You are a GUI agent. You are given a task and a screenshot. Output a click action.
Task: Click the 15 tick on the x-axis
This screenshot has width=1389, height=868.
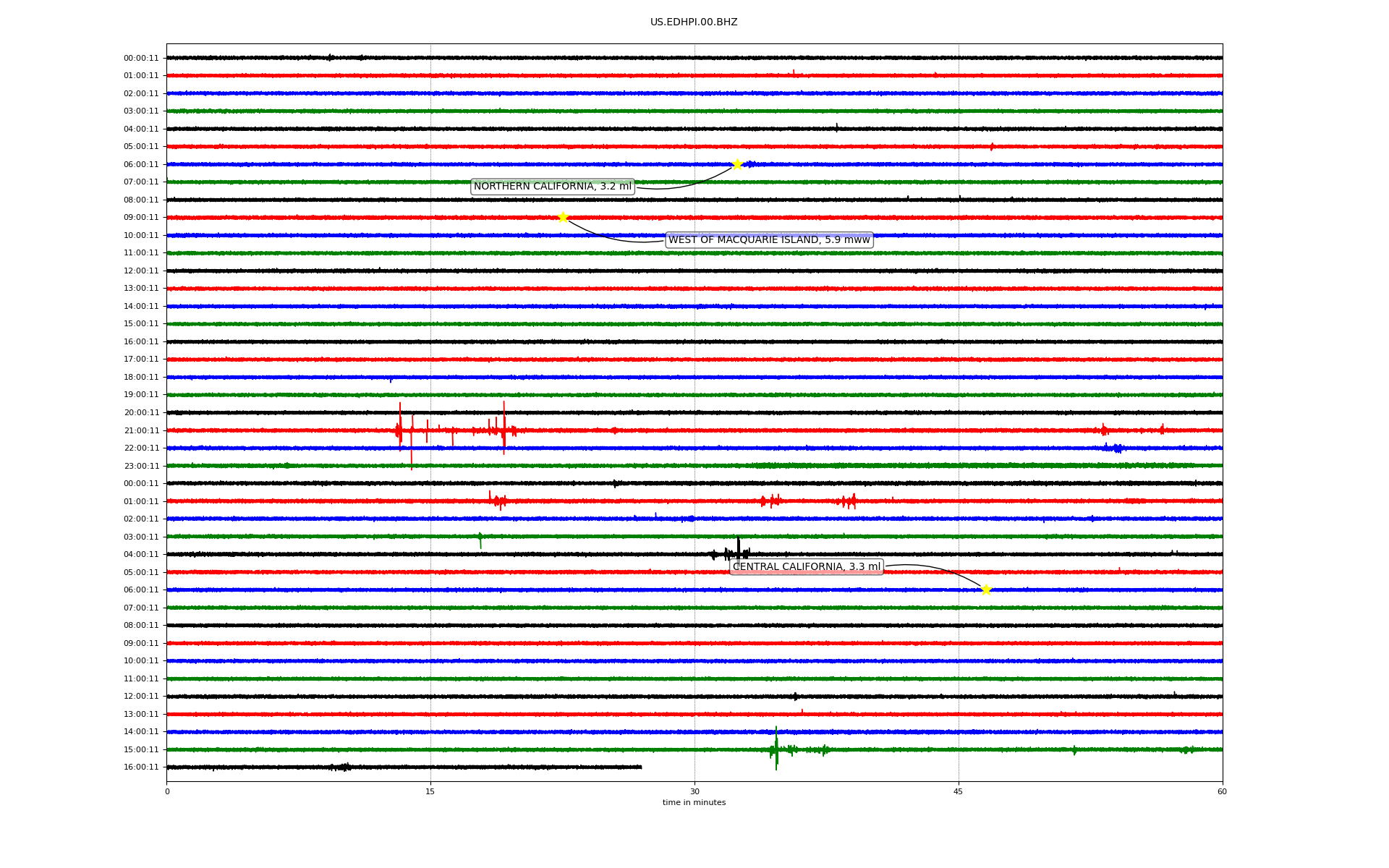tap(430, 791)
